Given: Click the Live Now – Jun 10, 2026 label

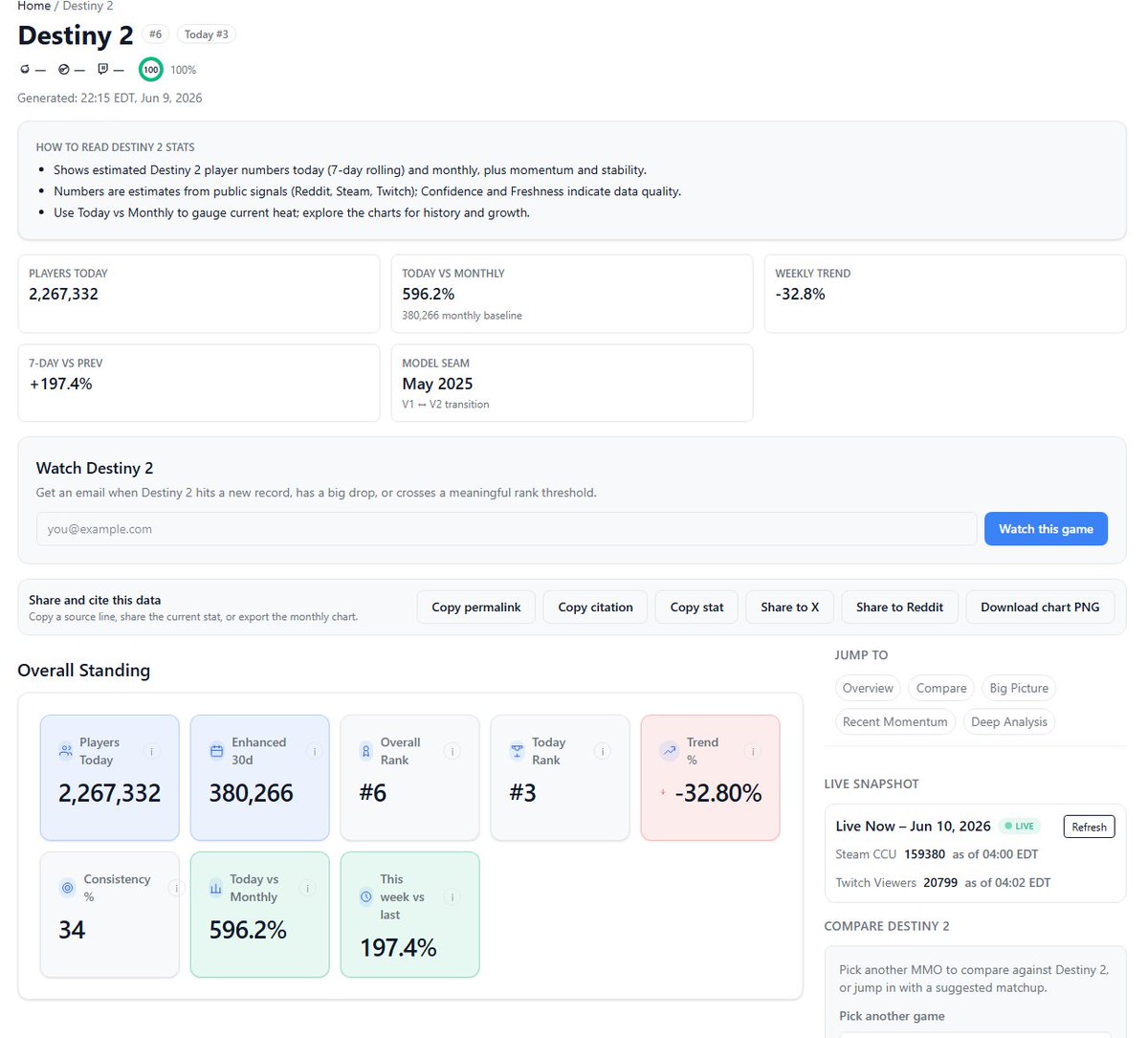Looking at the screenshot, I should click(x=913, y=826).
